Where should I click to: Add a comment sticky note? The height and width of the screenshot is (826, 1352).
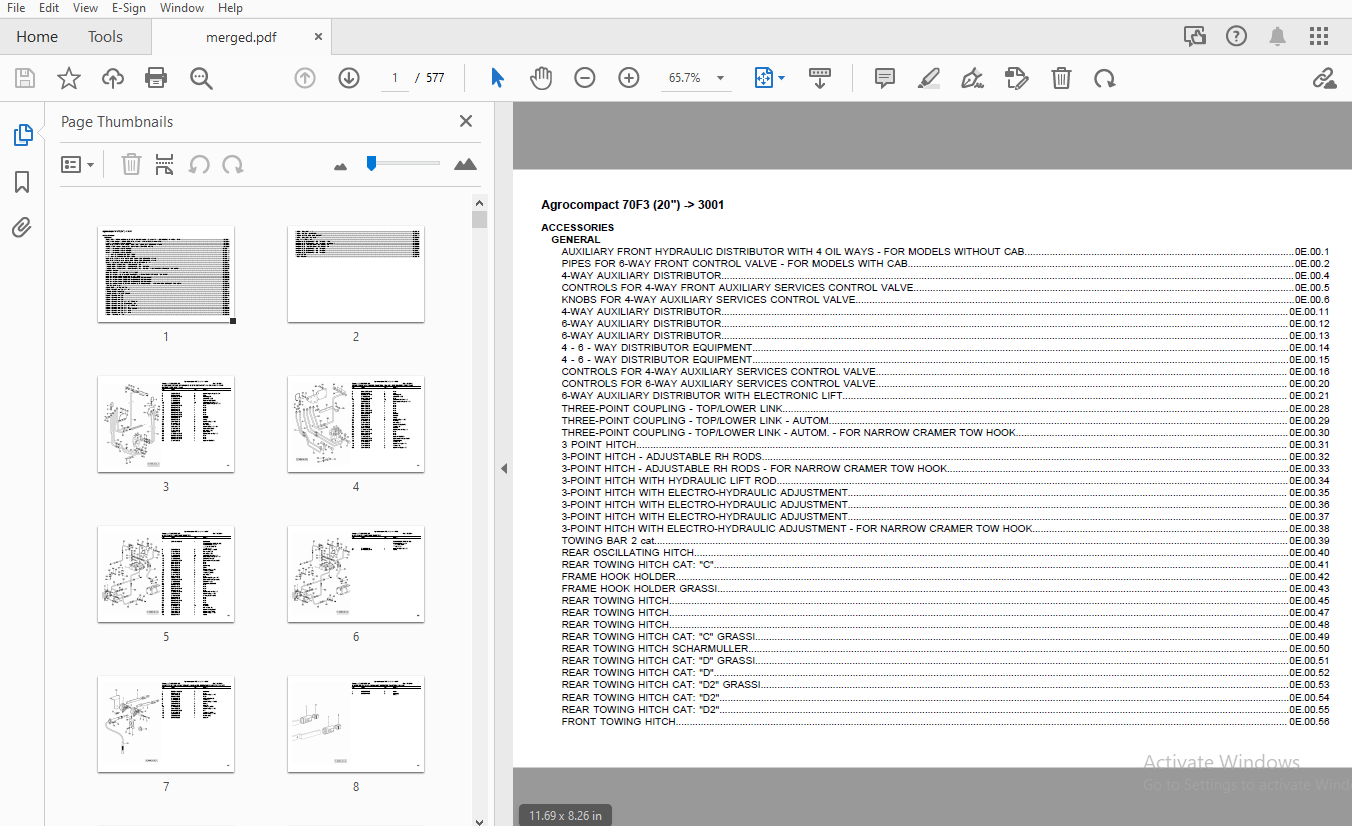coord(885,78)
